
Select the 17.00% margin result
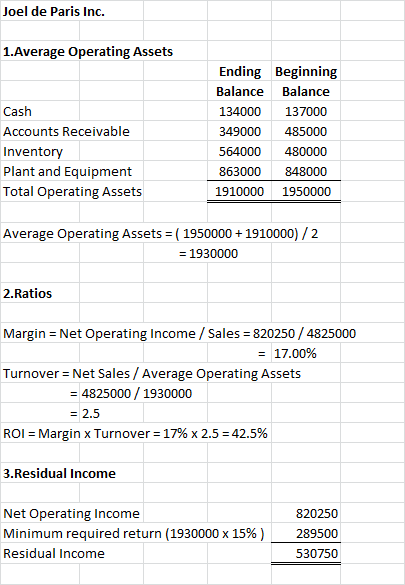click(295, 353)
